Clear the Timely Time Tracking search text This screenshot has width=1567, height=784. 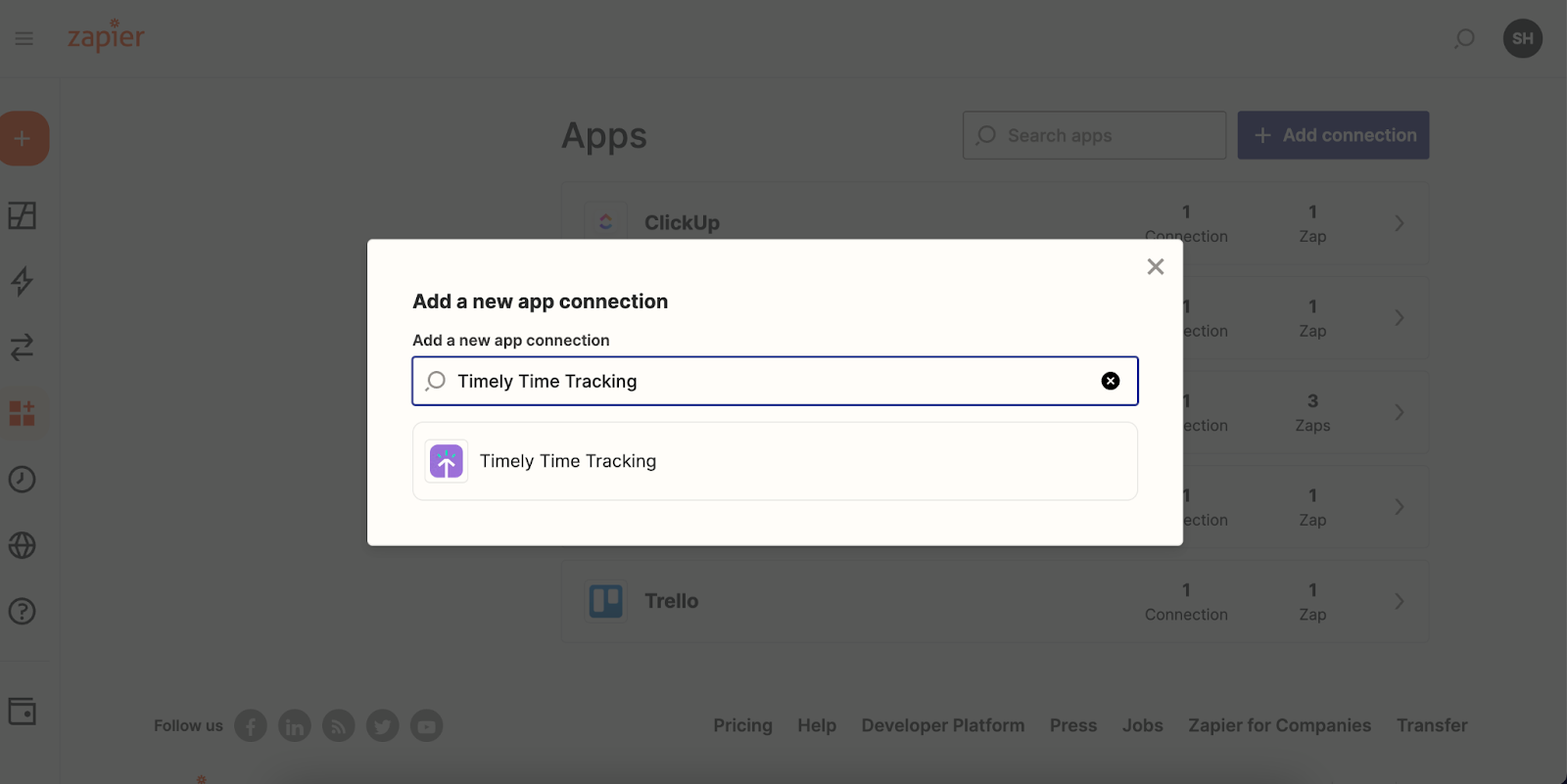1111,381
